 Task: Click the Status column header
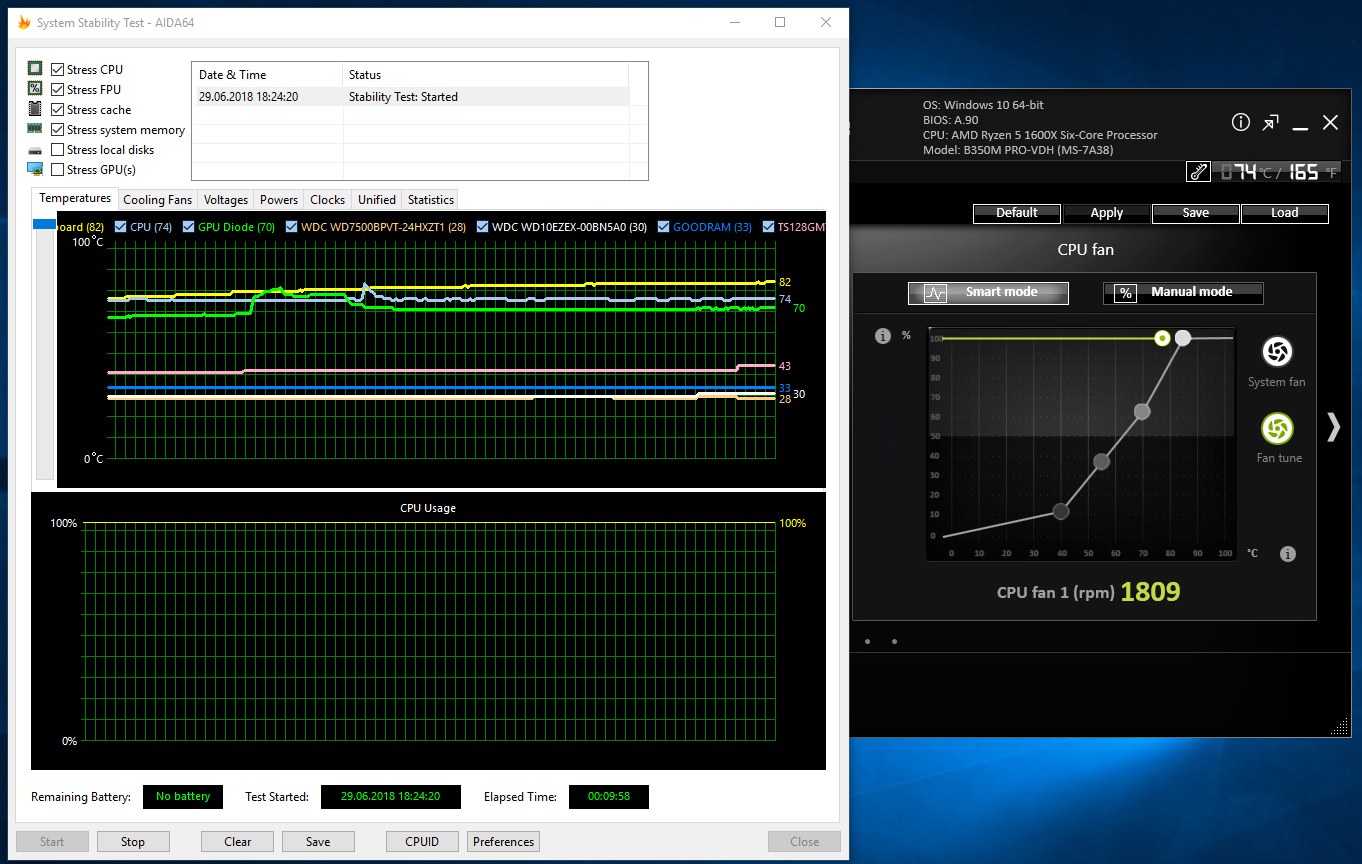tap(486, 75)
